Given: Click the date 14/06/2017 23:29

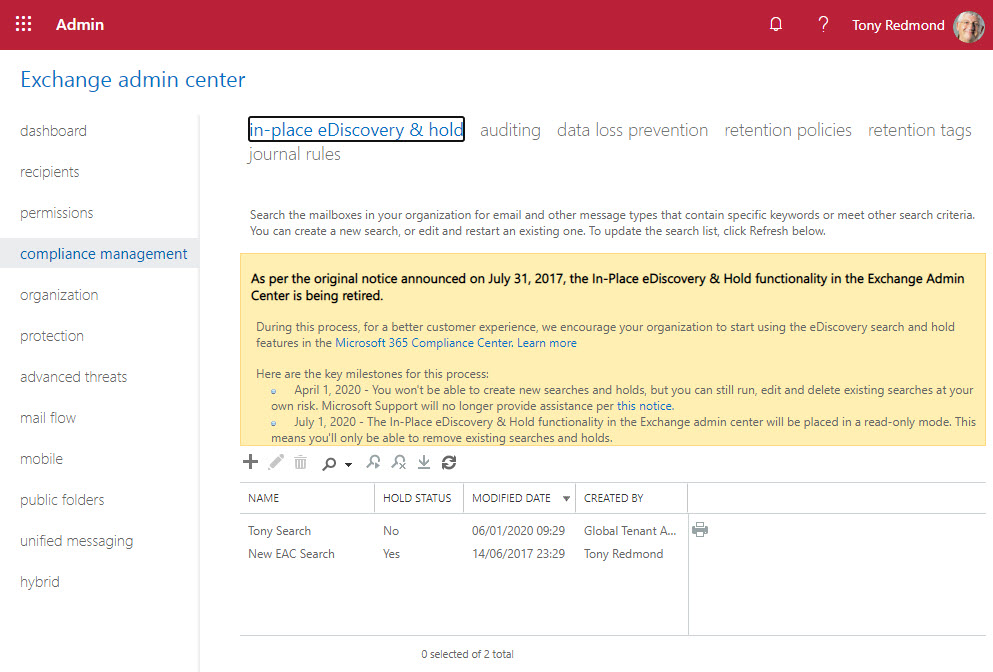Looking at the screenshot, I should pyautogui.click(x=518, y=554).
